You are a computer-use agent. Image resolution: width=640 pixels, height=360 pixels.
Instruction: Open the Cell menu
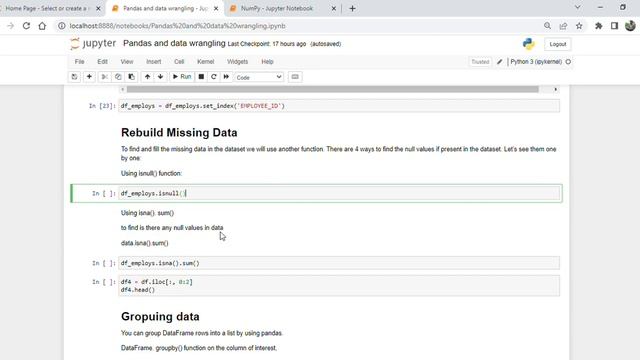[179, 62]
